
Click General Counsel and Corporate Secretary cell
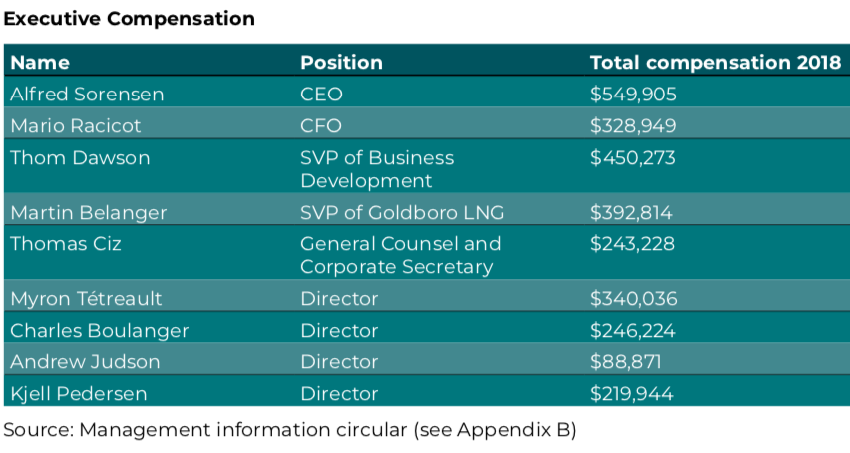(x=400, y=255)
